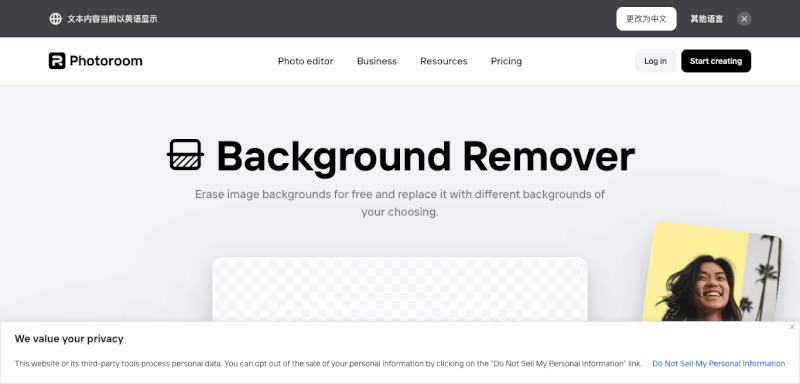The height and width of the screenshot is (384, 800).
Task: Click the globe language icon
Action: pos(55,19)
